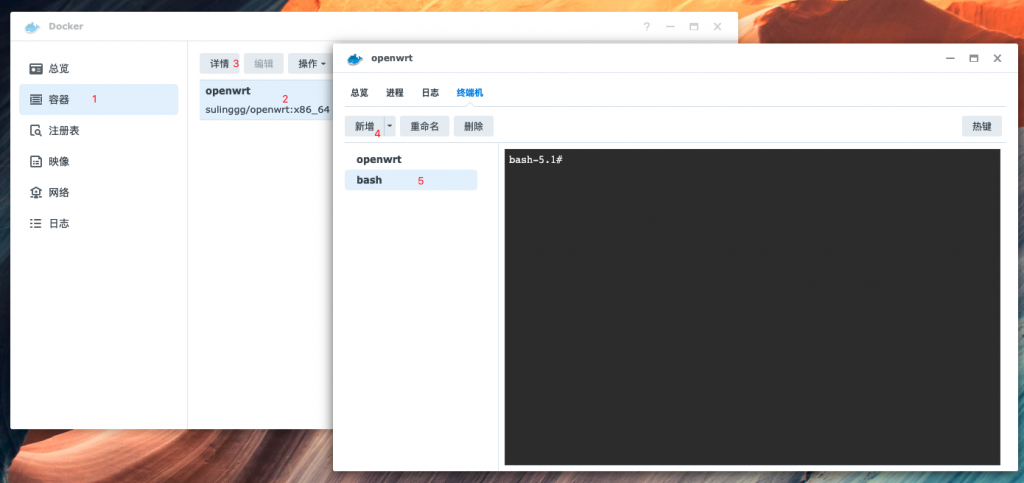This screenshot has height=483, width=1024.
Task: Click 详情 details button in Docker window
Action: click(219, 63)
